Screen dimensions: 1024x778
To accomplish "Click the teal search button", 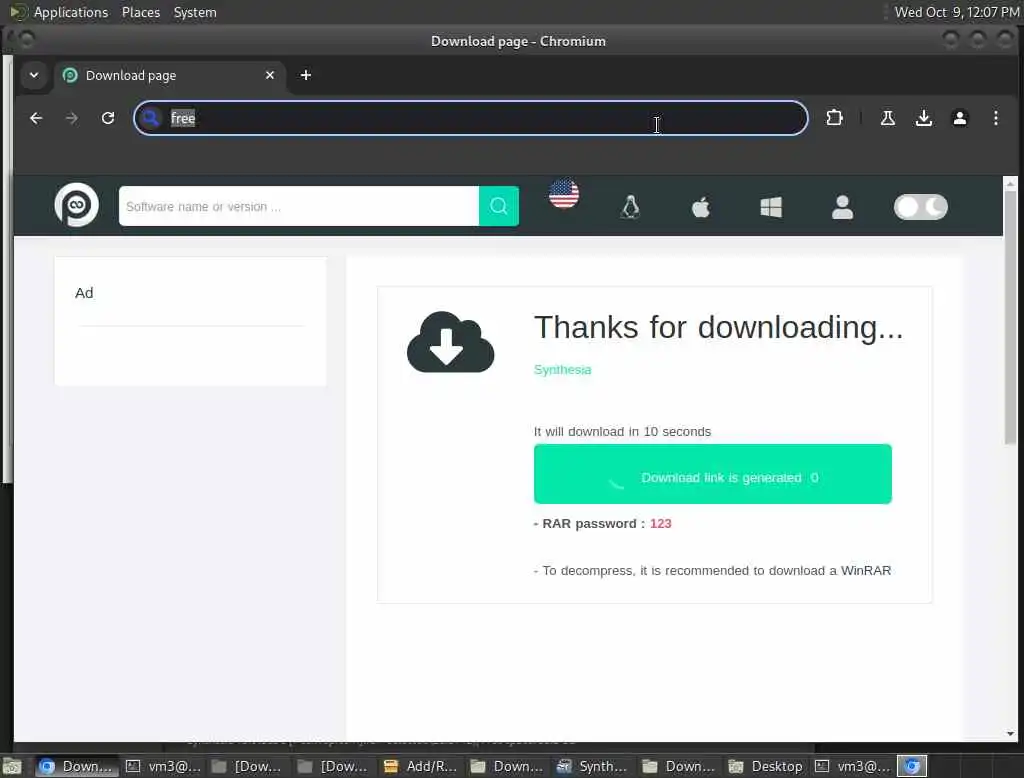I will pos(499,206).
